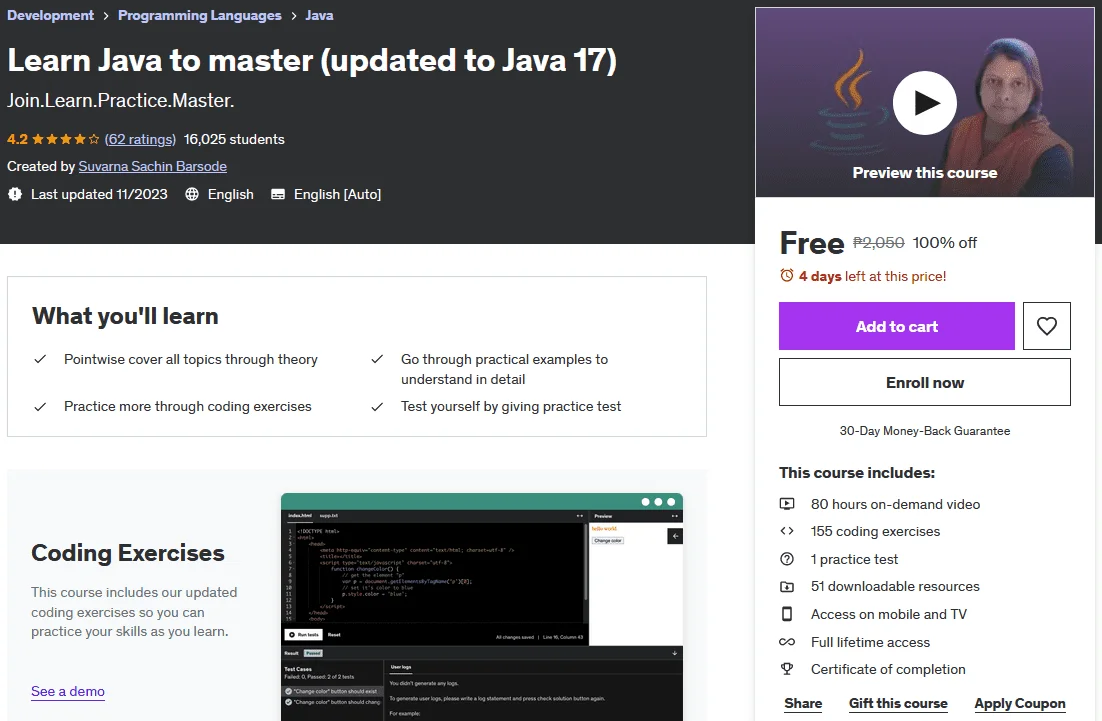Open the Java breadcrumb link
The width and height of the screenshot is (1102, 721).
pyautogui.click(x=319, y=15)
